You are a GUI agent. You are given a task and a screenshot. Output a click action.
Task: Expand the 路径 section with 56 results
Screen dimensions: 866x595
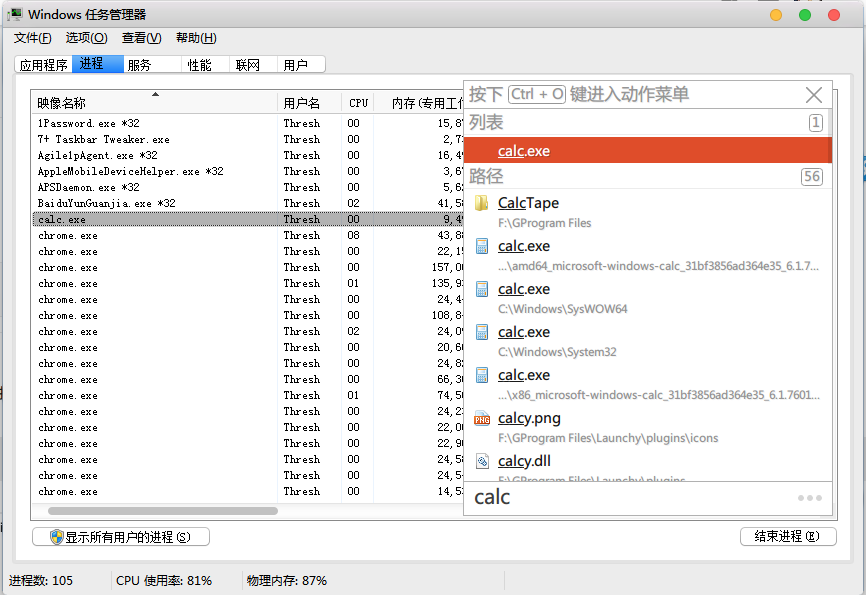(647, 176)
